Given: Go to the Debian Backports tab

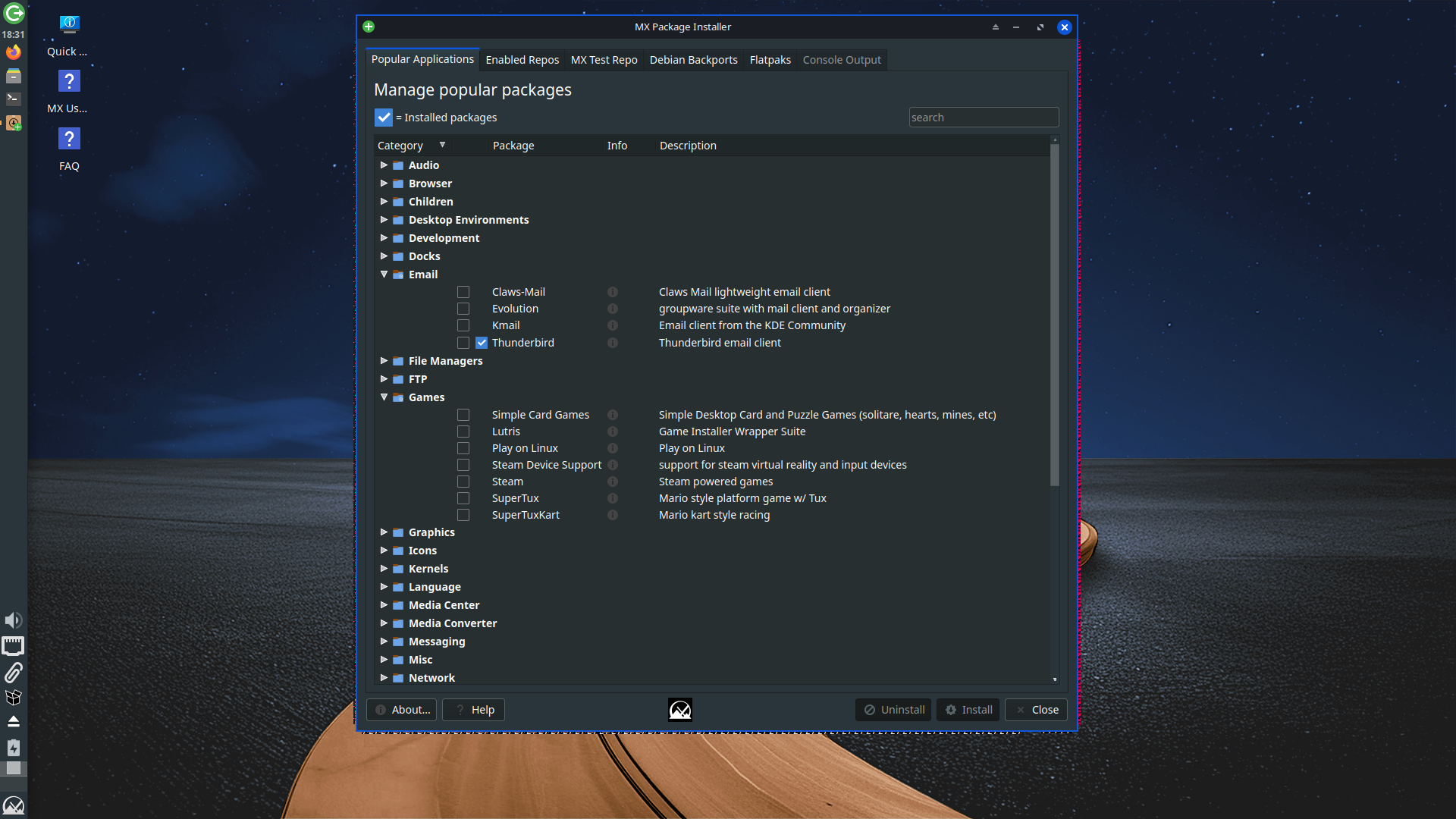Looking at the screenshot, I should click(x=693, y=60).
